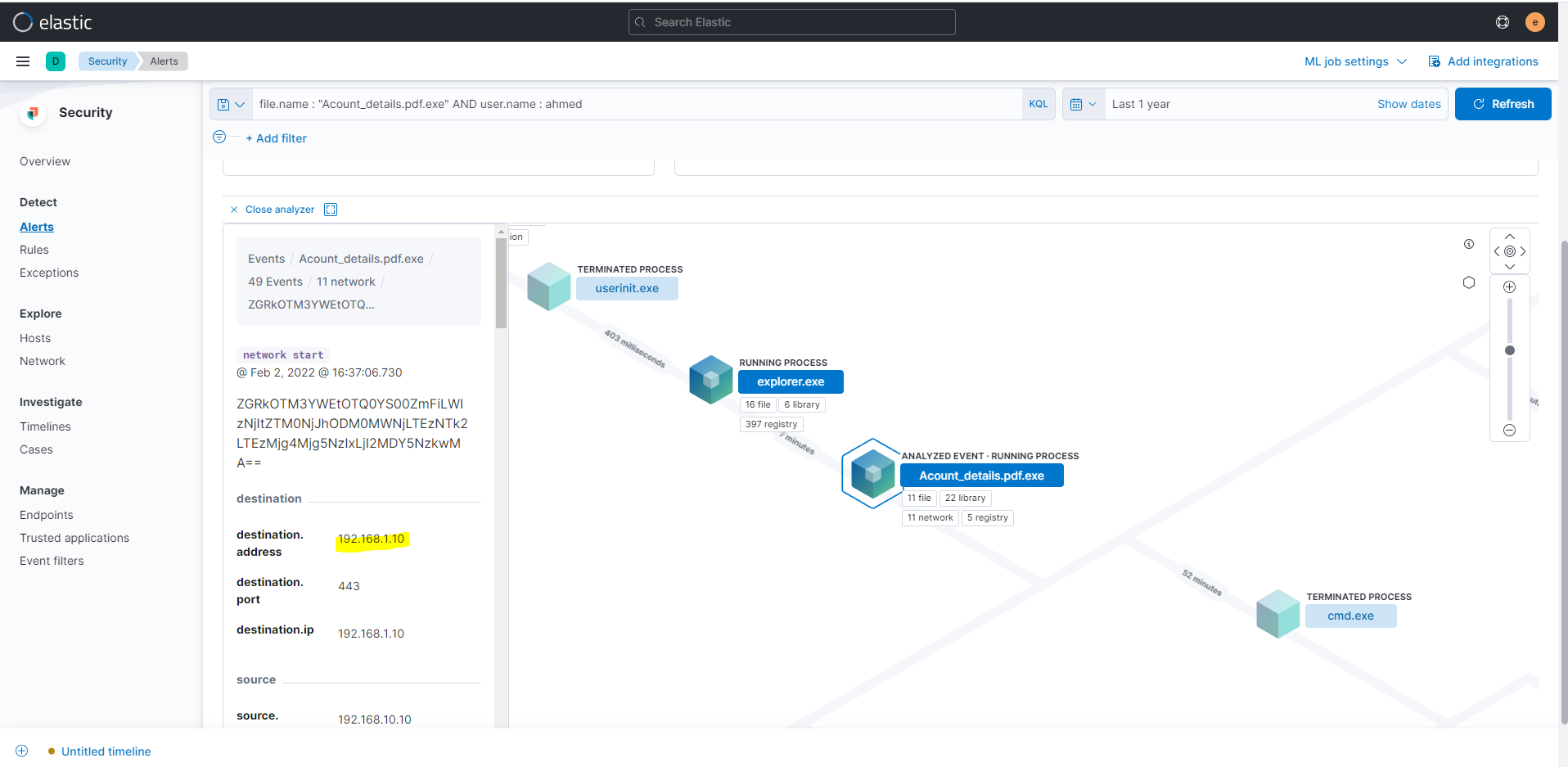Open Endpoints under Manage
This screenshot has height=767, width=1568.
point(47,515)
